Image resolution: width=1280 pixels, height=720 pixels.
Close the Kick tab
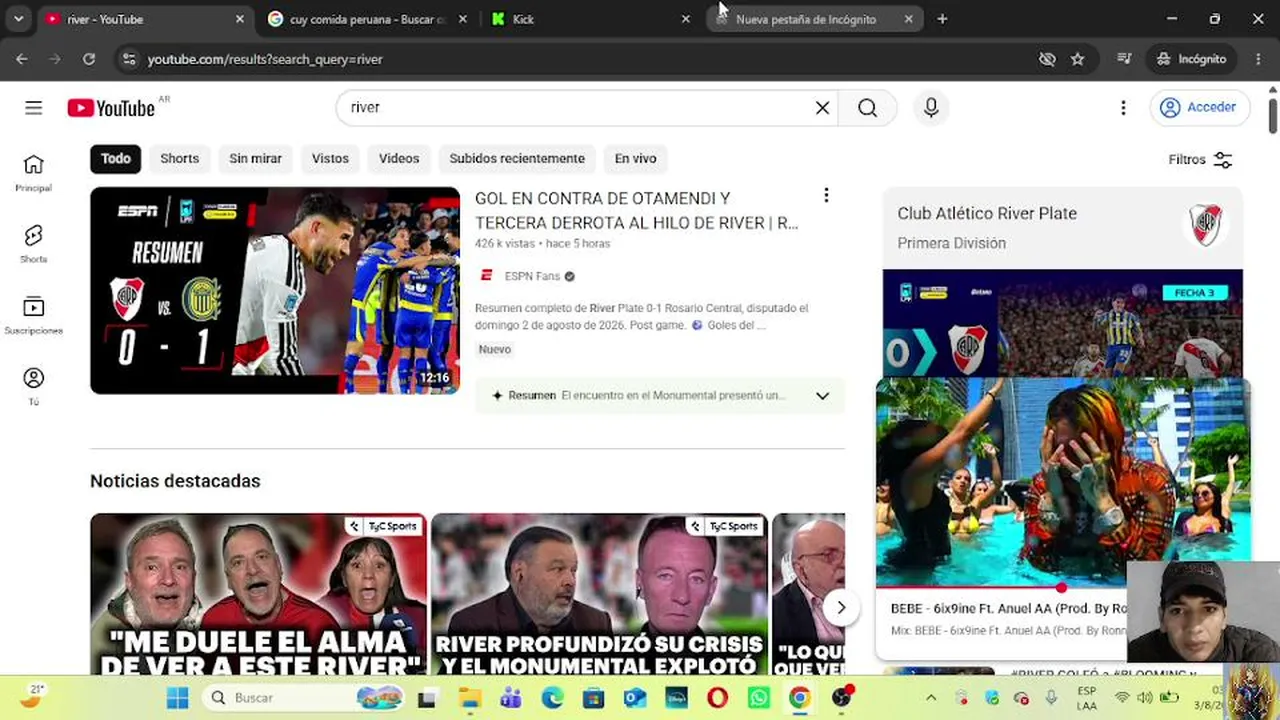(x=685, y=19)
